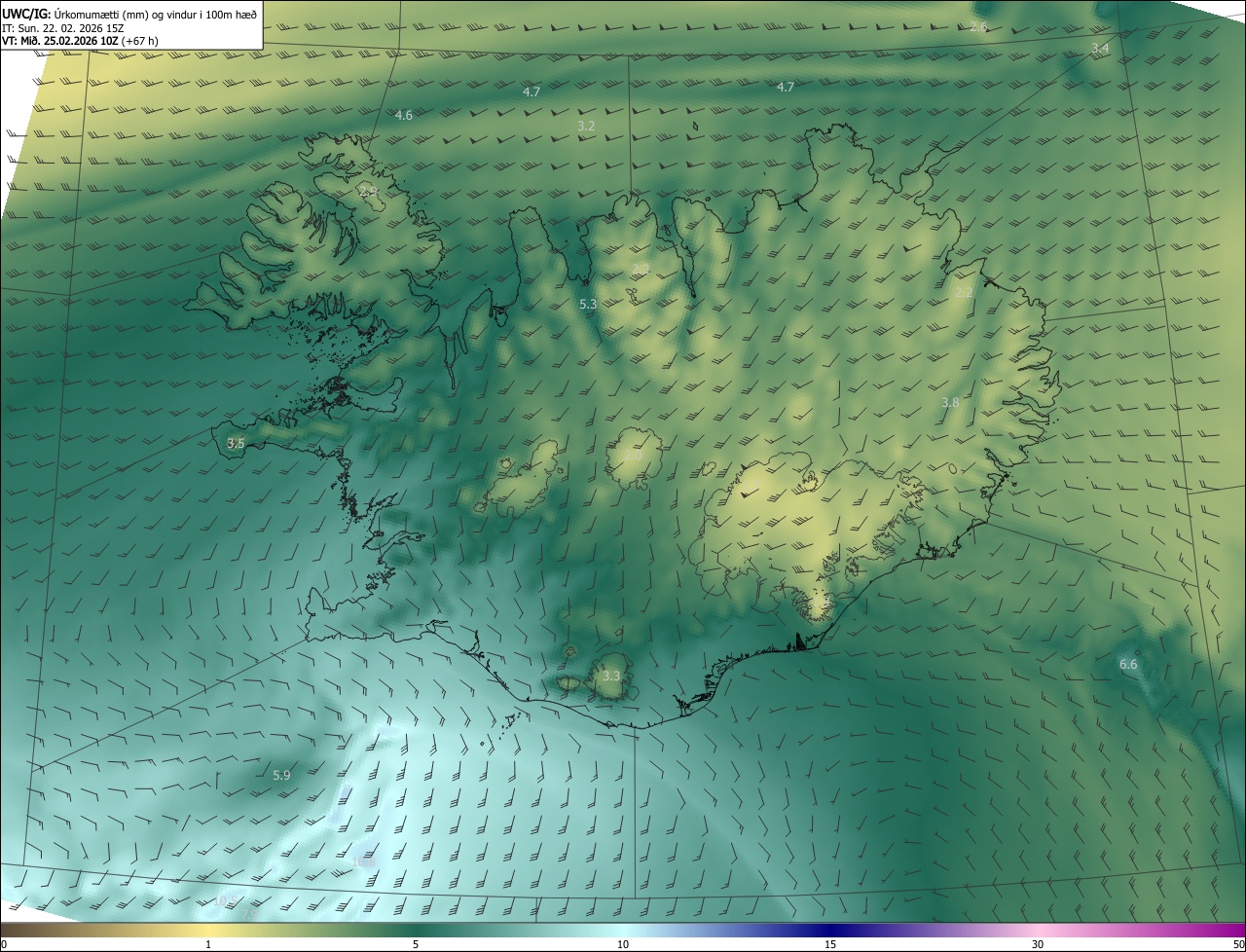Click the 3.4 value label on the map
This screenshot has height=952, width=1246.
point(1100,48)
